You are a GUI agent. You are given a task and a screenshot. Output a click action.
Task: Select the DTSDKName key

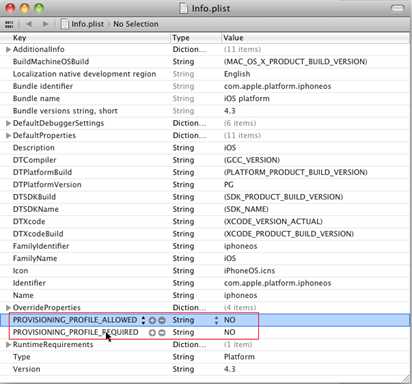36,209
